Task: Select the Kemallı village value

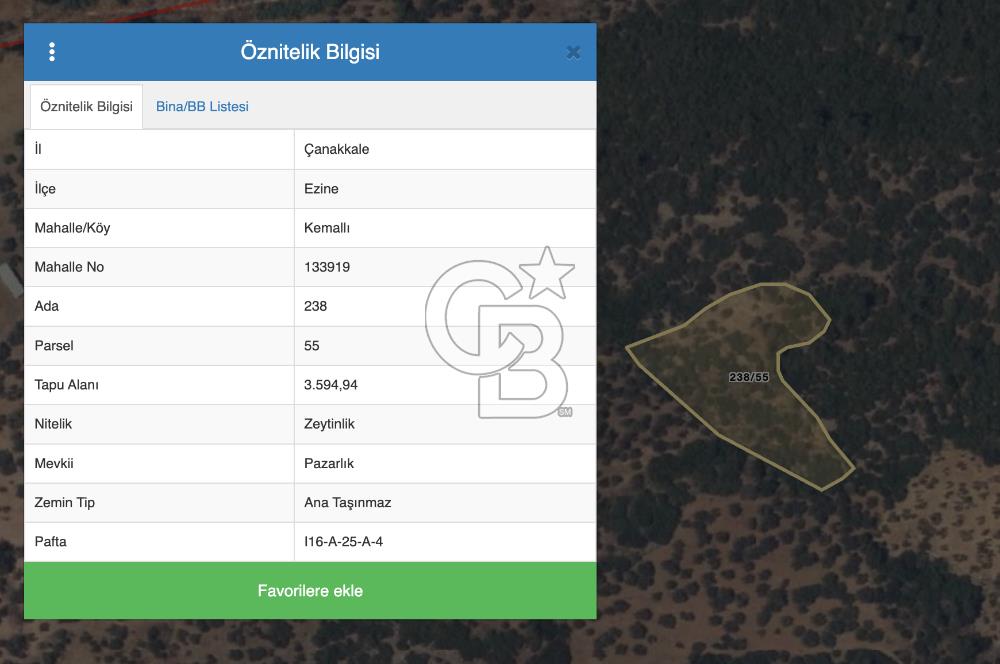Action: [x=327, y=227]
